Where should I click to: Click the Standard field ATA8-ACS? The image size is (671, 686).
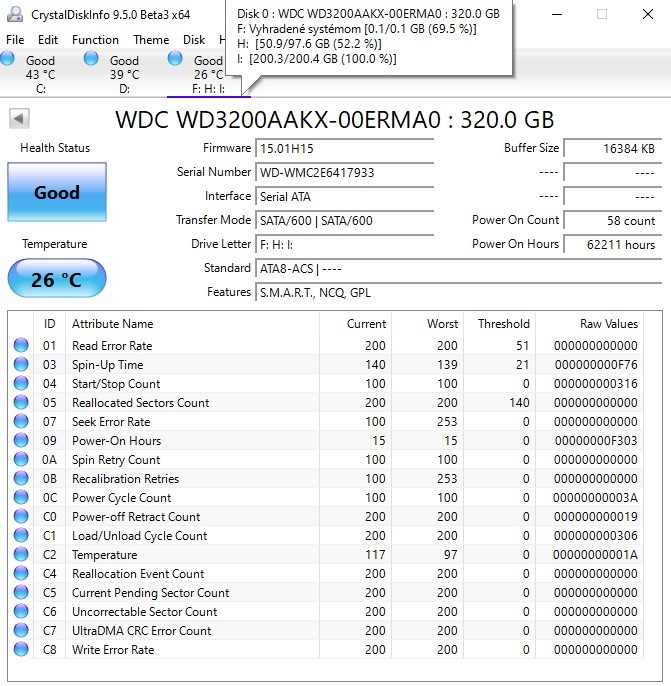458,269
